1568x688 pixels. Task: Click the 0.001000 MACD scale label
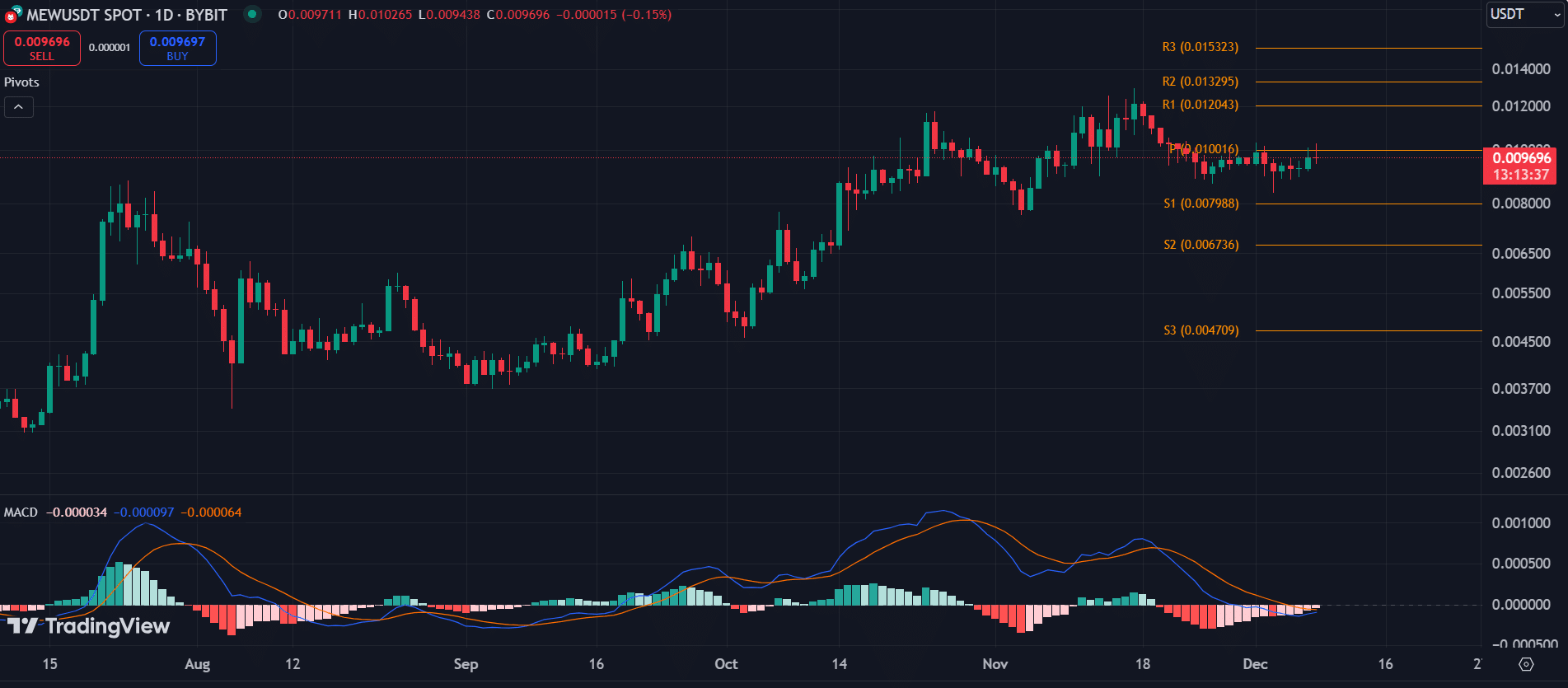[1521, 523]
